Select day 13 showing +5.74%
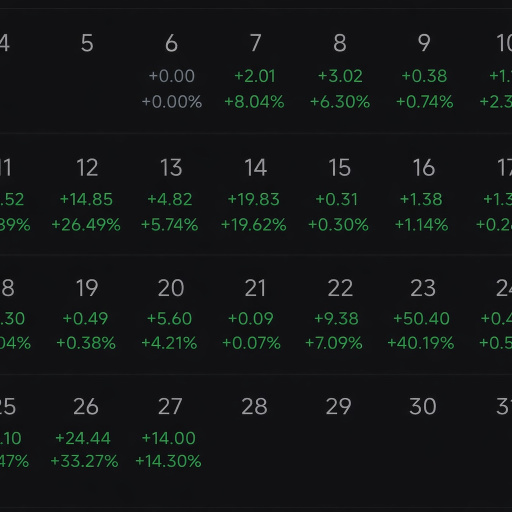 pos(171,195)
